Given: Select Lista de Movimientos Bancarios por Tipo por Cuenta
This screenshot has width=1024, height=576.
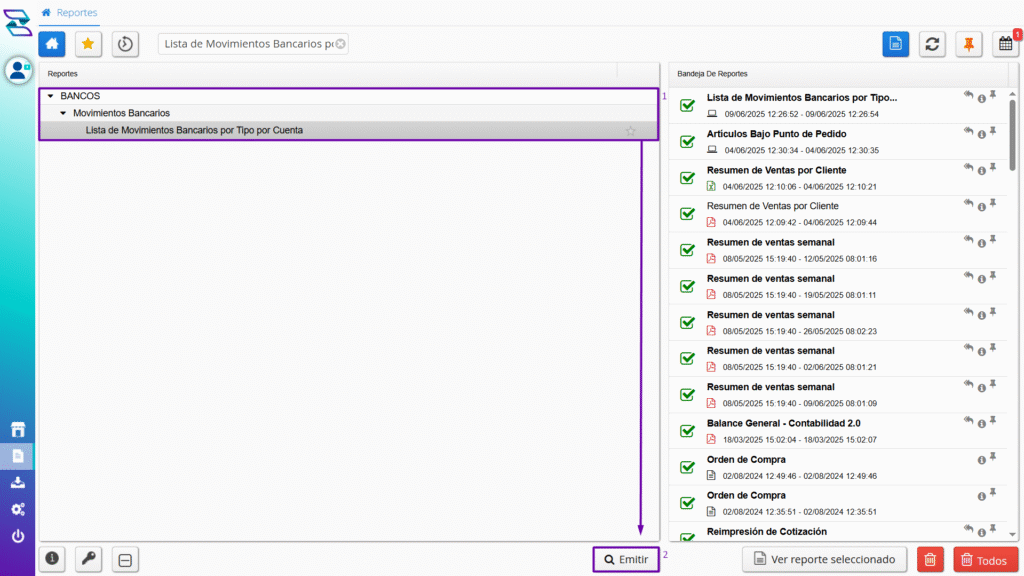Looking at the screenshot, I should pyautogui.click(x=194, y=130).
